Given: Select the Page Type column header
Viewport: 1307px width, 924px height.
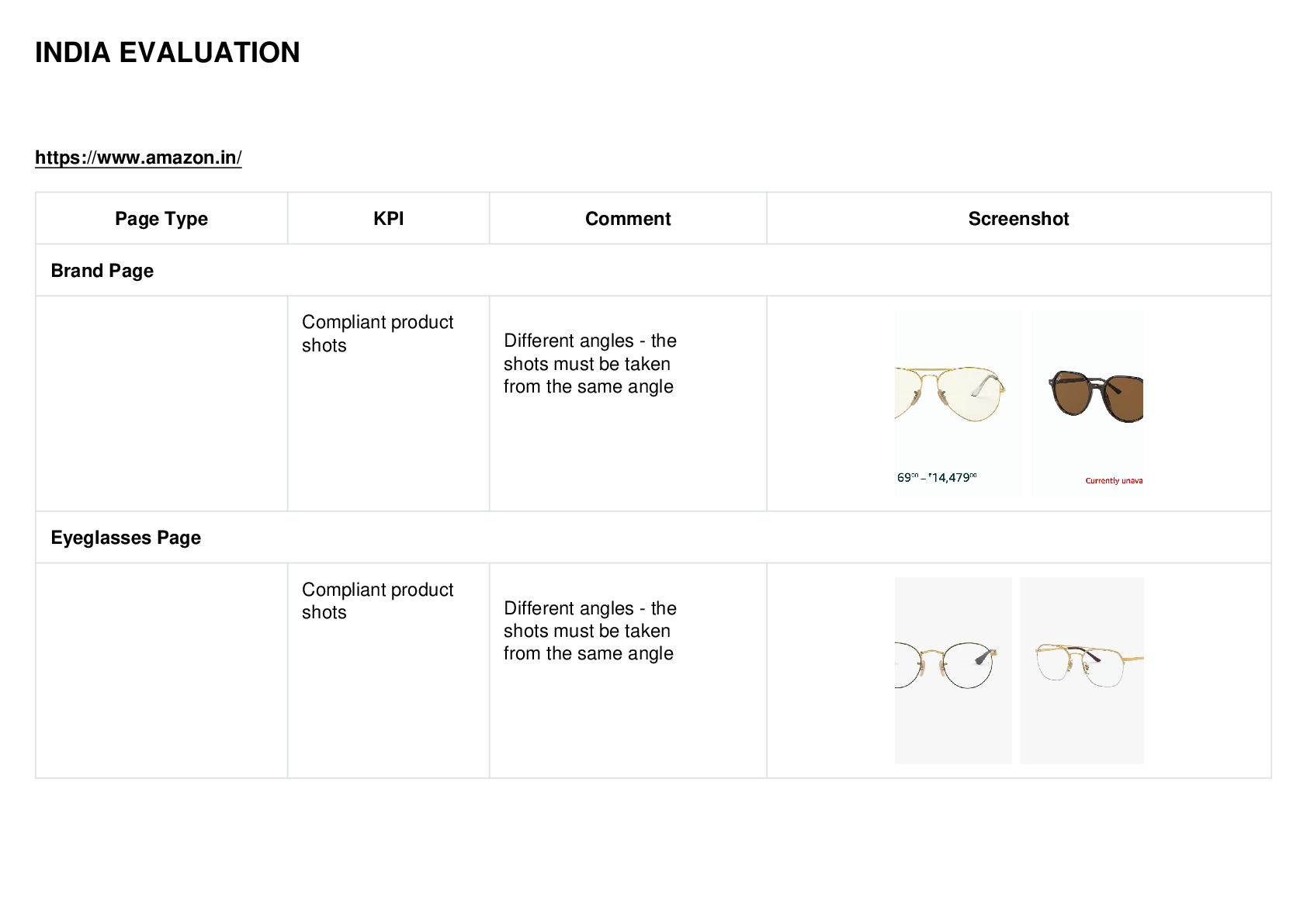Looking at the screenshot, I should coord(161,219).
